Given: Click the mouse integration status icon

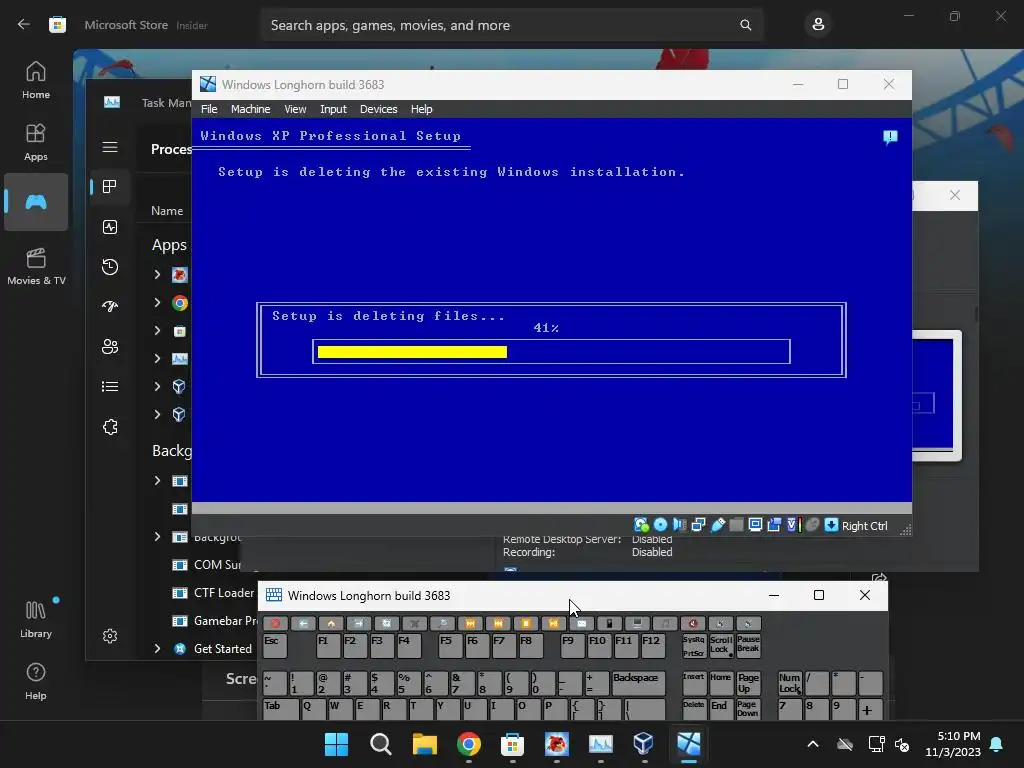Looking at the screenshot, I should point(812,525).
